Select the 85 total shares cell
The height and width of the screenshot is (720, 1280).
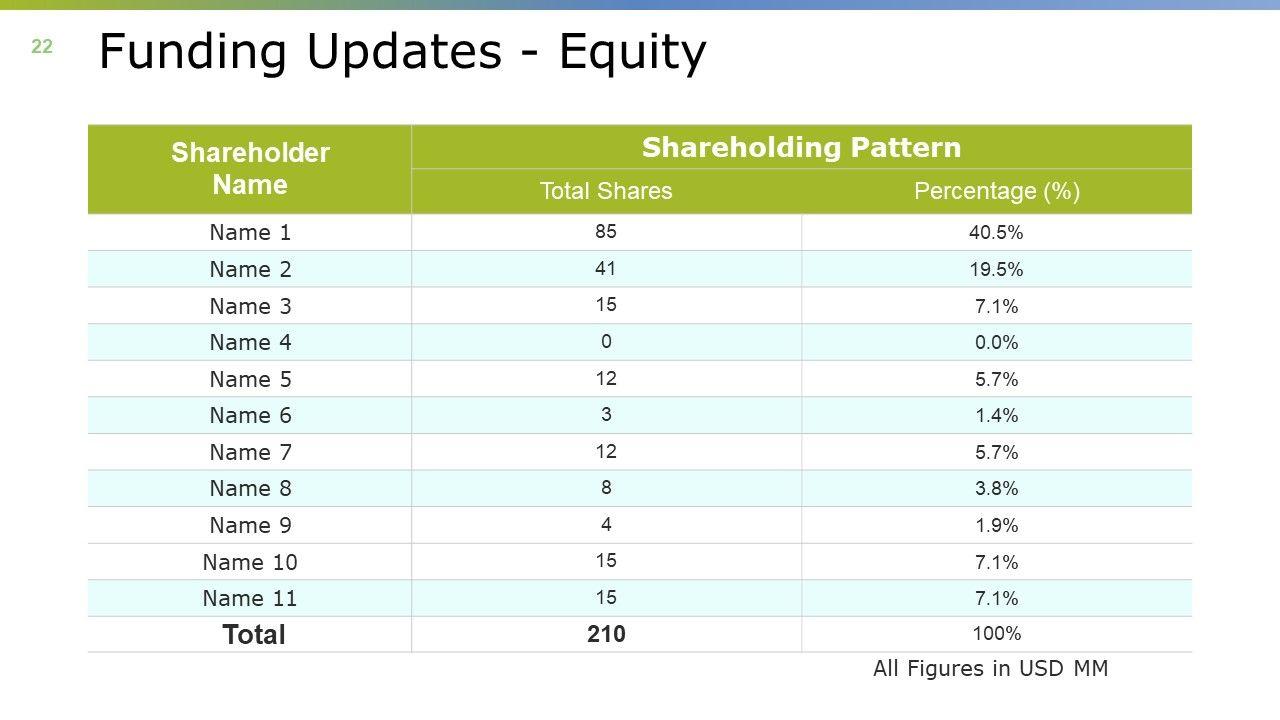606,232
